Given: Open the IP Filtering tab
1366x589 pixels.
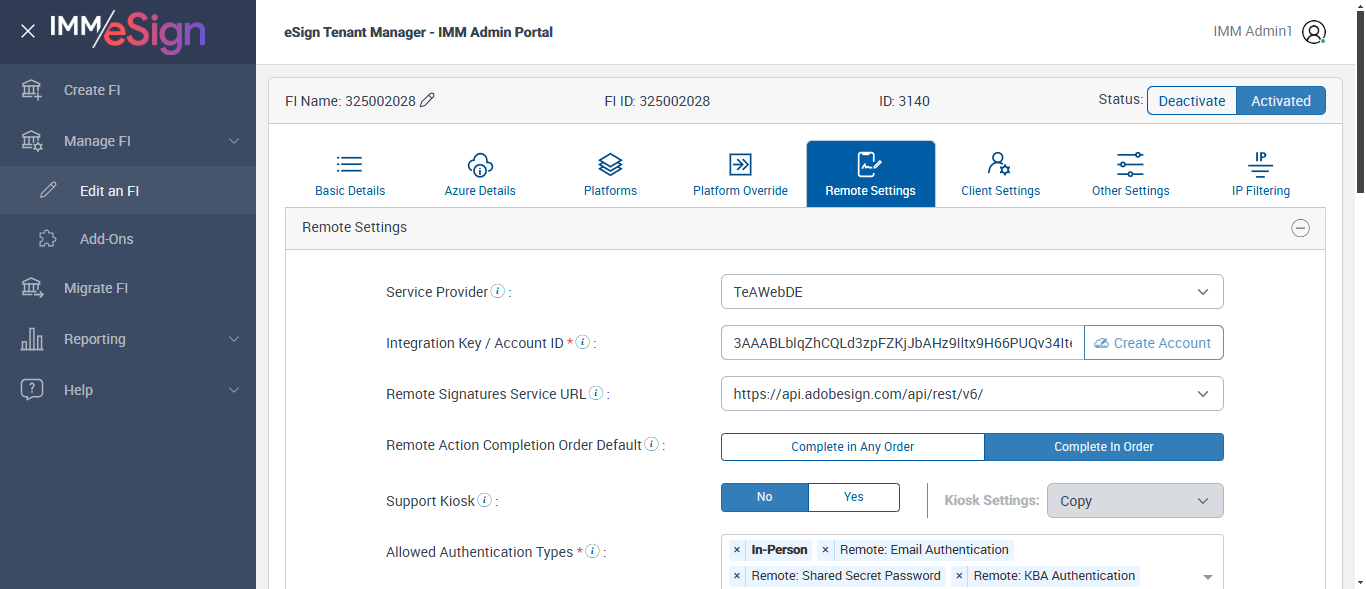Looking at the screenshot, I should 1260,175.
